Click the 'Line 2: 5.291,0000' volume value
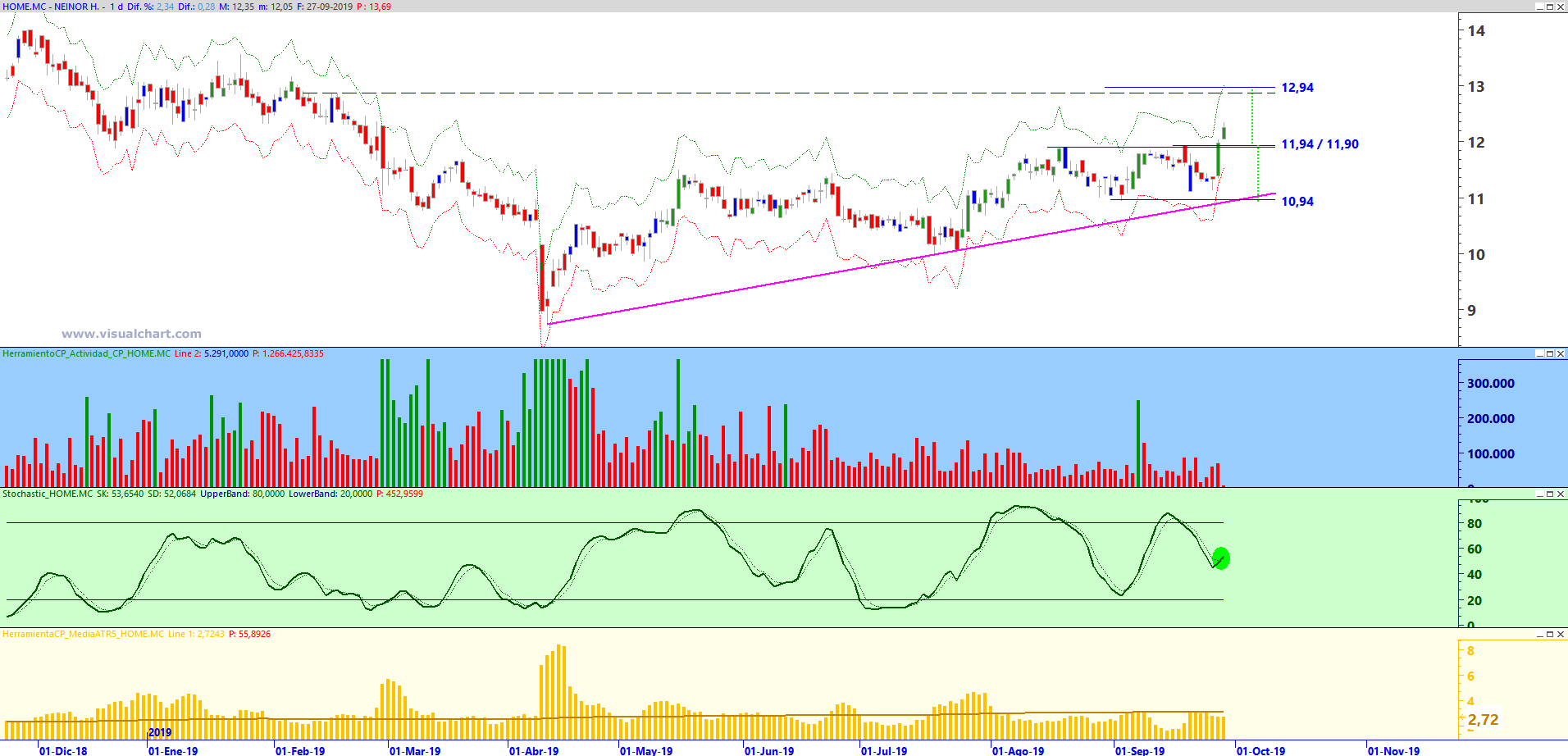 [x=212, y=353]
